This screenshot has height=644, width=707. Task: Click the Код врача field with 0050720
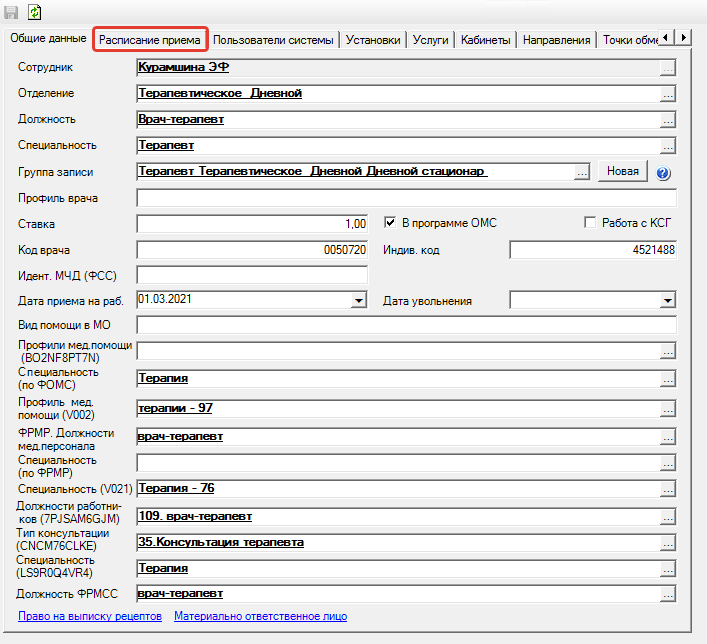click(x=252, y=250)
